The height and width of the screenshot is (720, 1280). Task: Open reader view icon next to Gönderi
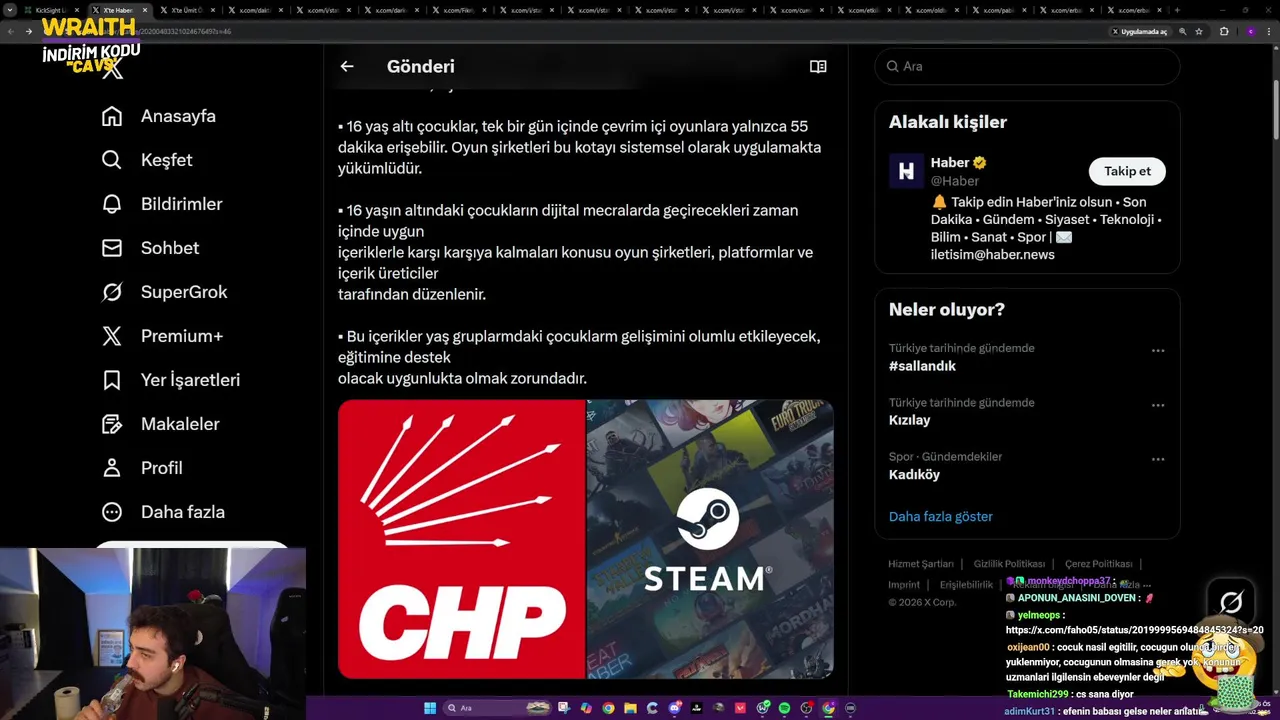pyautogui.click(x=818, y=66)
